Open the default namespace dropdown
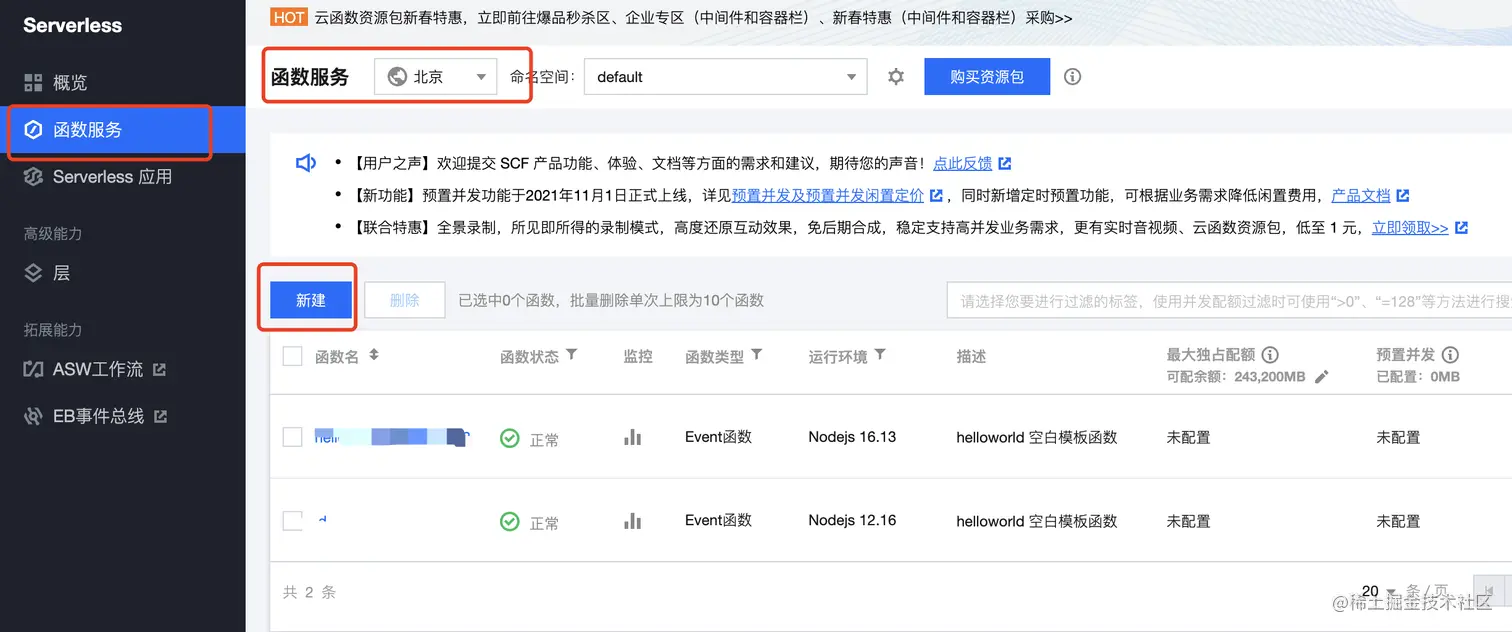 pos(725,77)
